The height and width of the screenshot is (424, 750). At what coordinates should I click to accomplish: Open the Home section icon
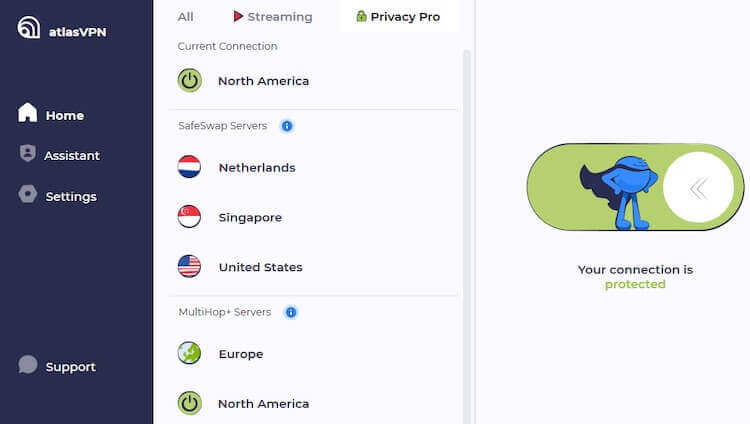pos(27,113)
